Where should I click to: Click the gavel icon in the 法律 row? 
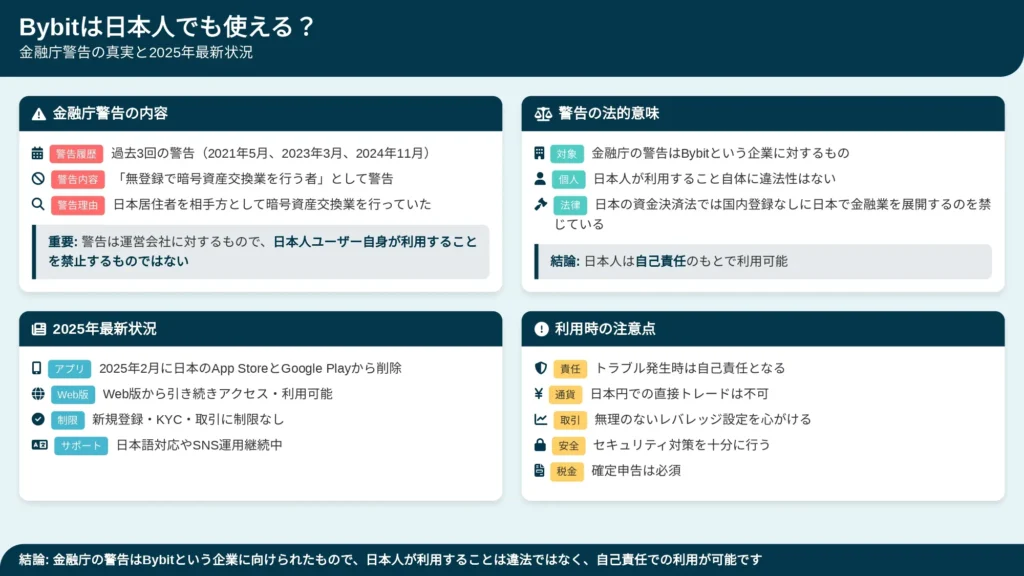point(541,204)
